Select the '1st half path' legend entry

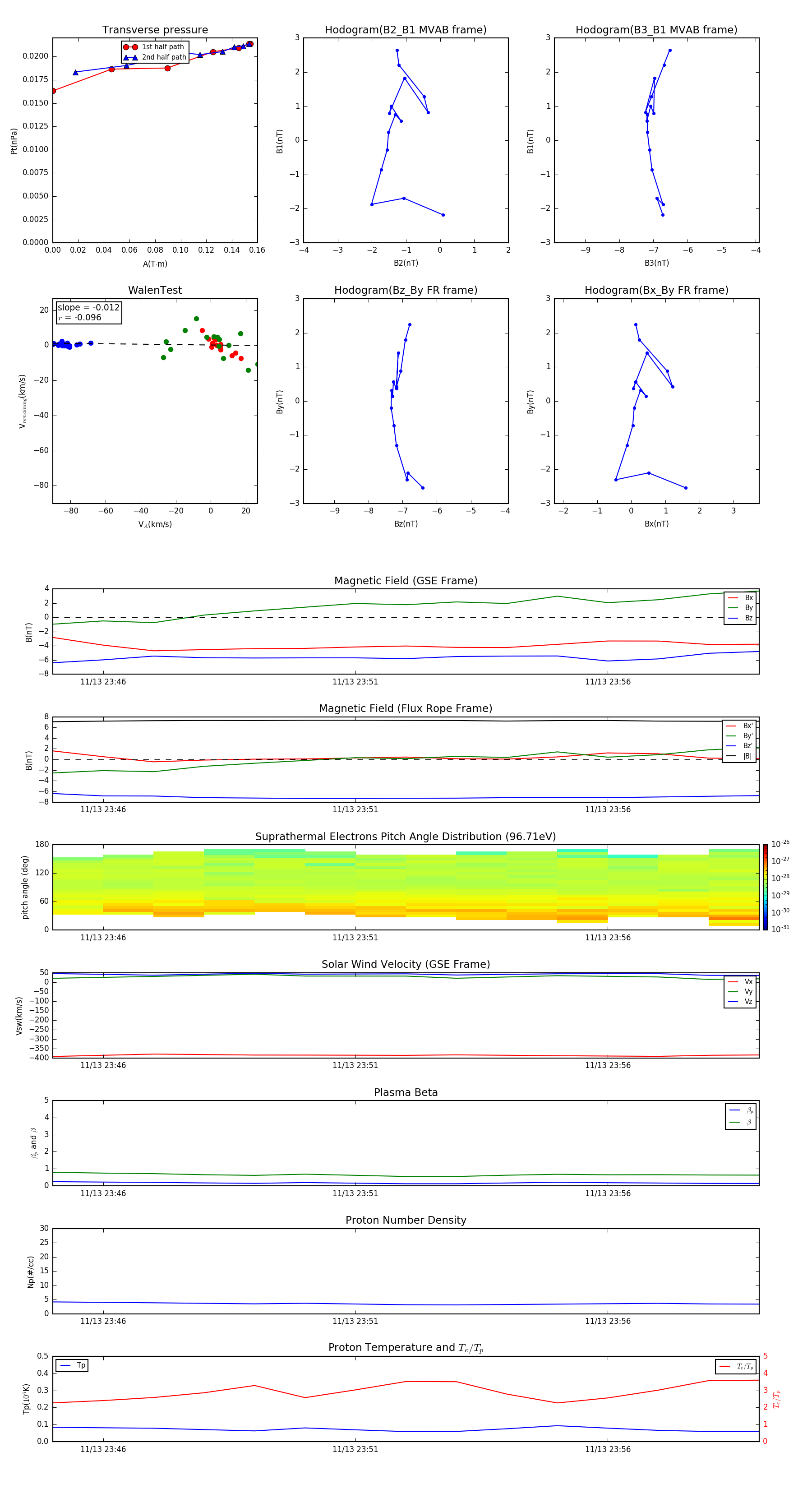click(154, 47)
